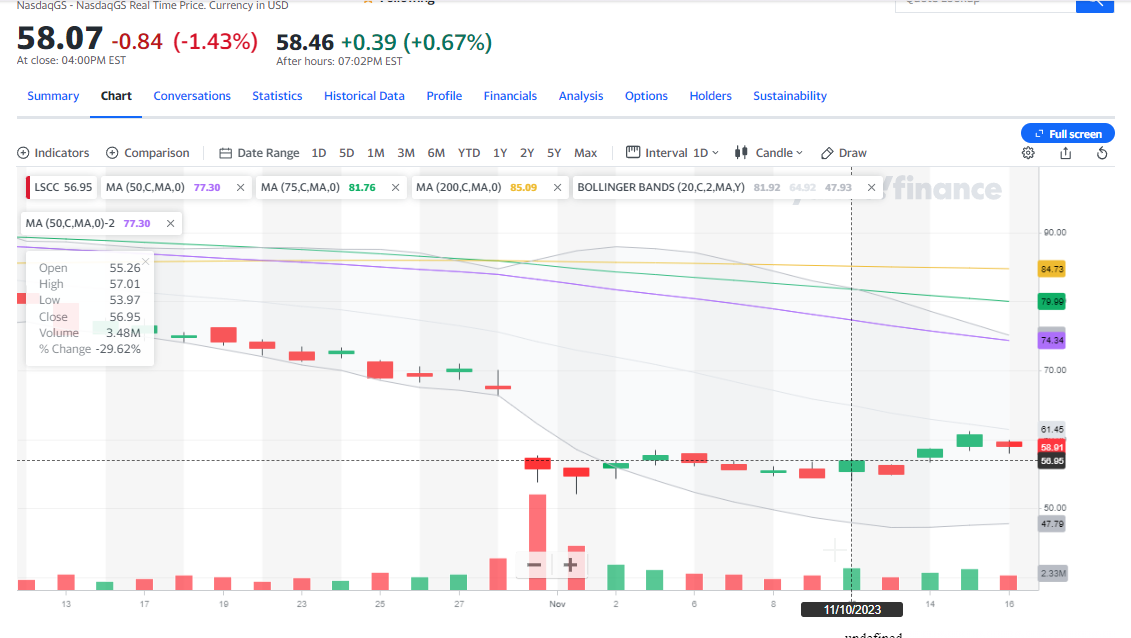This screenshot has width=1131, height=638.
Task: Expand the Candle chart type dropdown
Action: pyautogui.click(x=768, y=153)
